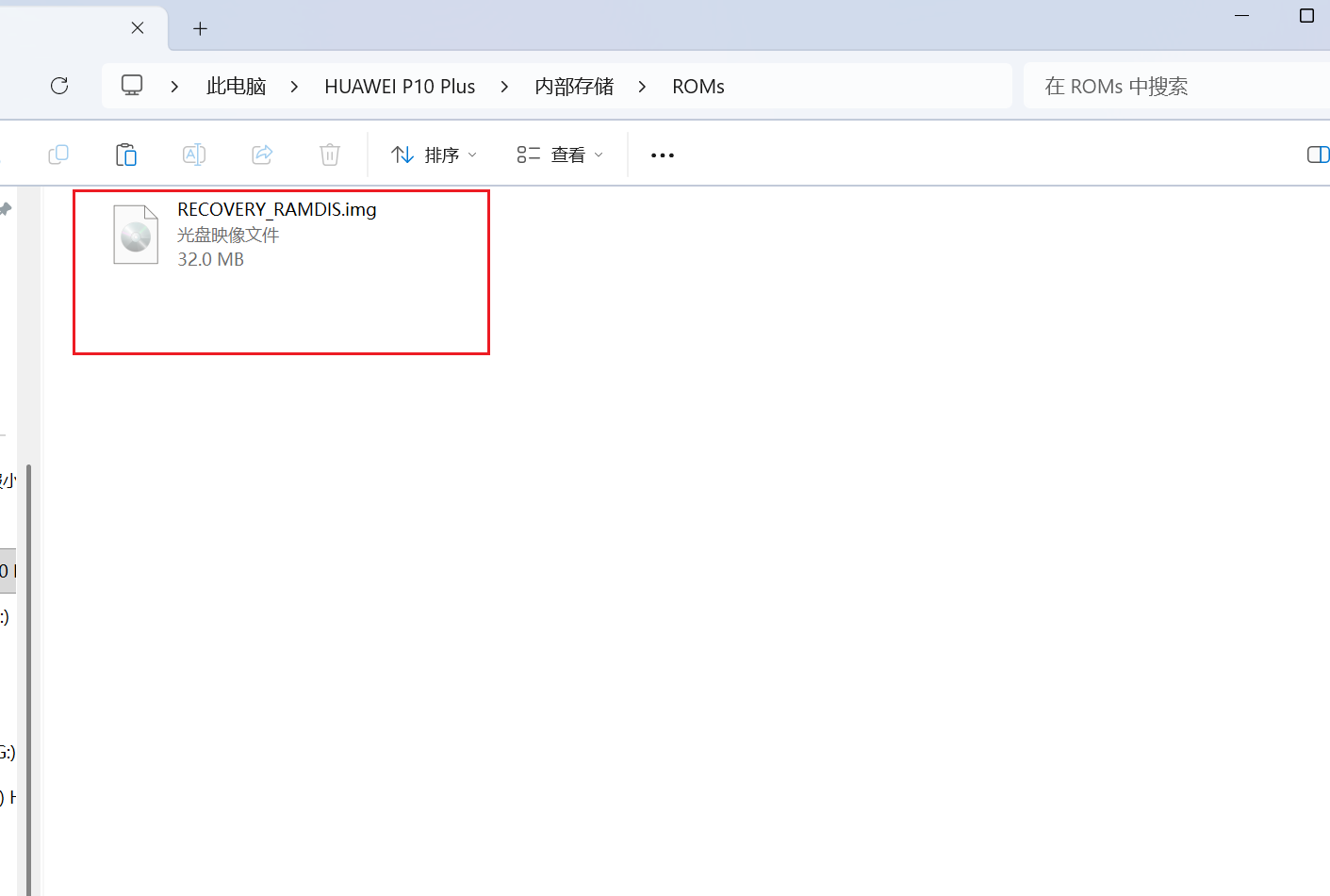
Task: Open the 查看 view dropdown
Action: pyautogui.click(x=560, y=155)
